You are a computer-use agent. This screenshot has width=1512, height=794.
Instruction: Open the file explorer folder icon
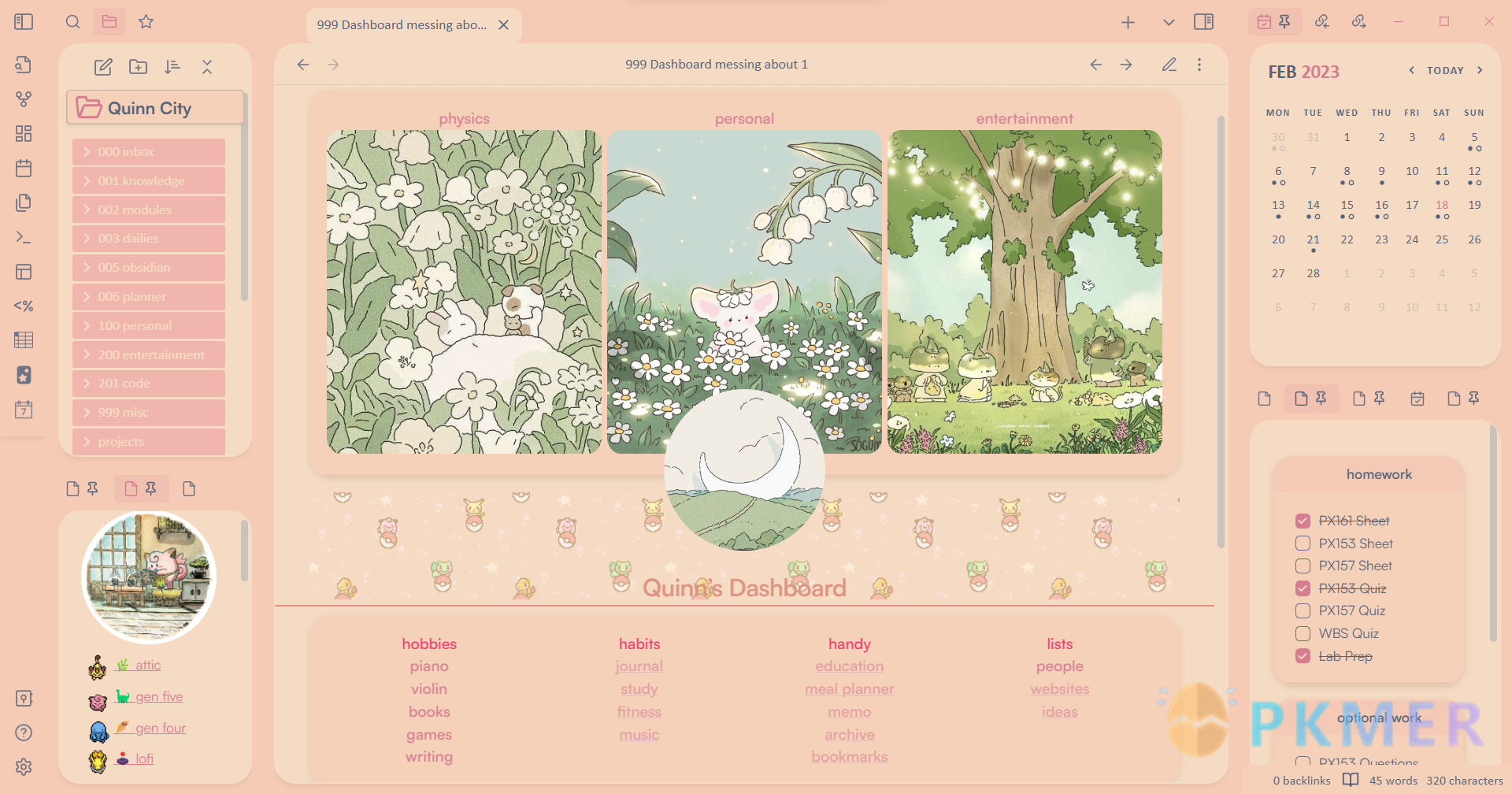[109, 22]
